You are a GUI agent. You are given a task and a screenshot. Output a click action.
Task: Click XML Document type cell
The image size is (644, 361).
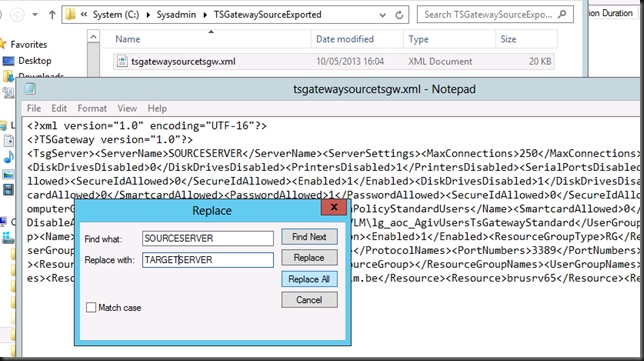[440, 62]
